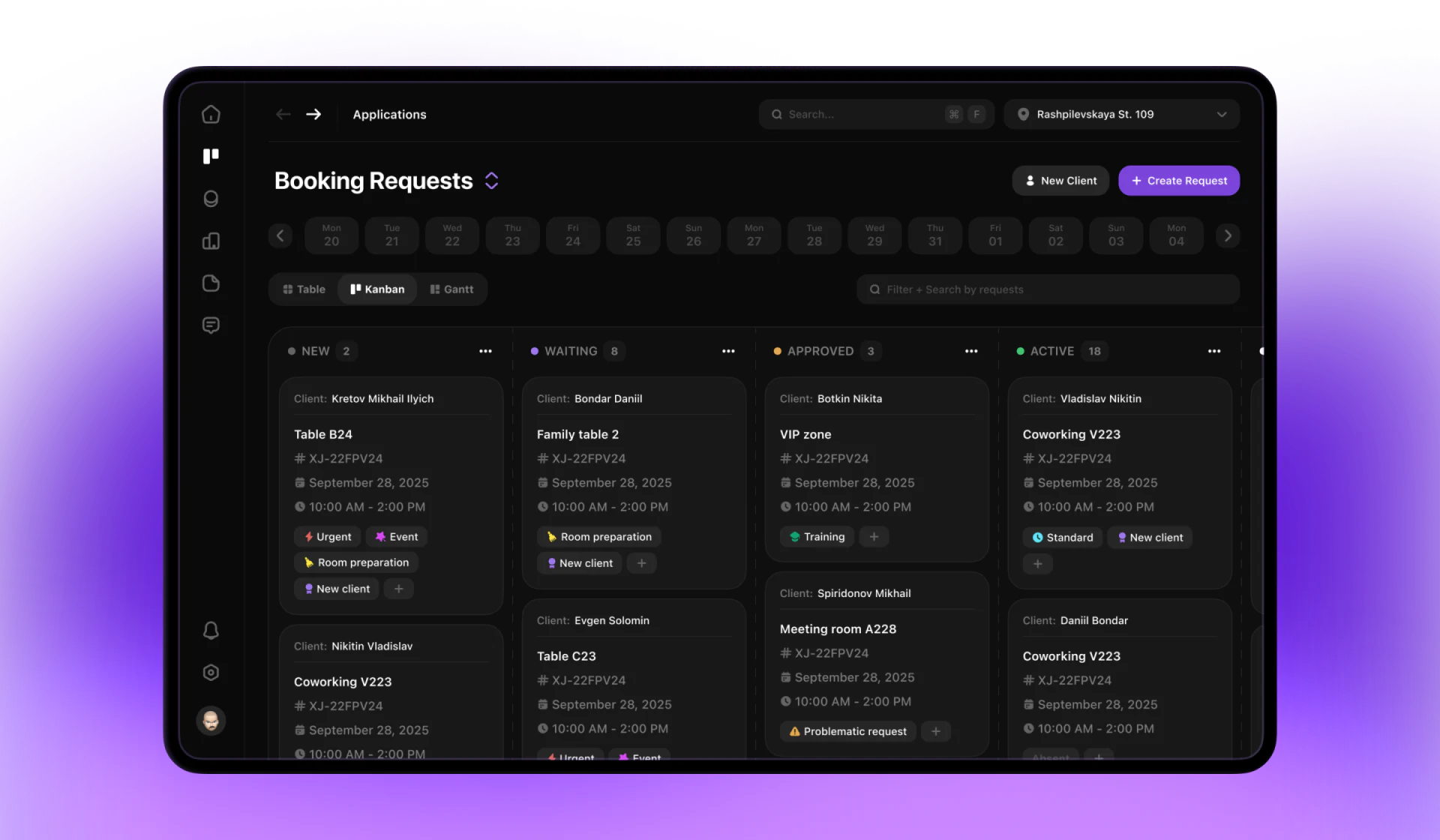Click the Create Request button
This screenshot has height=840, width=1440.
[x=1179, y=181]
